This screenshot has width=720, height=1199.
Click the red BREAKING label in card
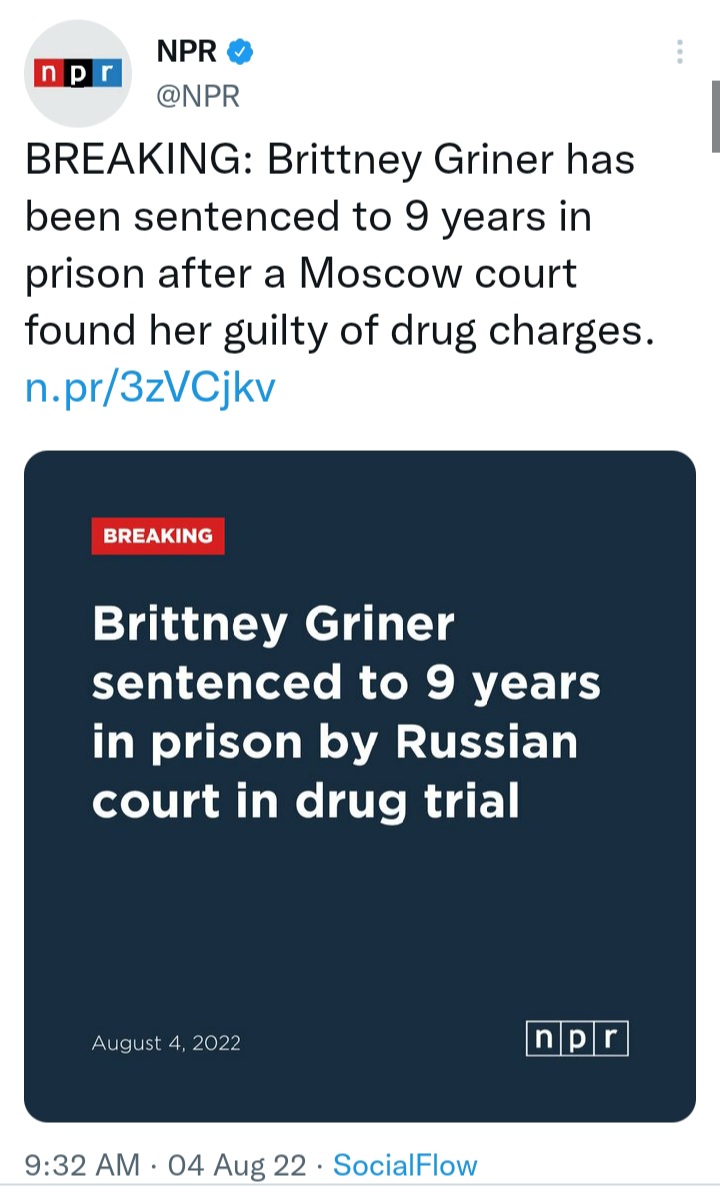click(158, 536)
